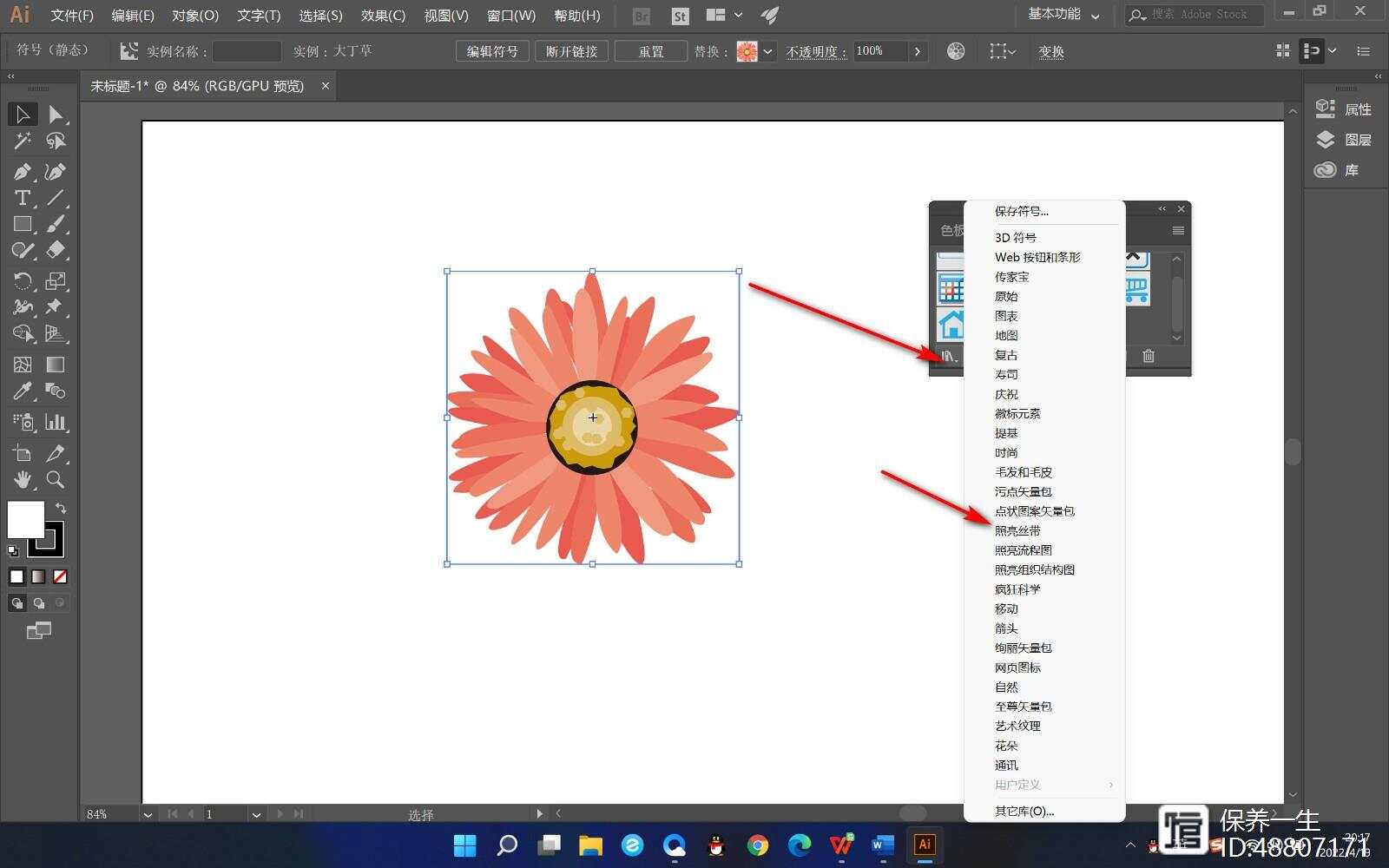Click the 编辑符号 button
Image resolution: width=1389 pixels, height=868 pixels.
(x=492, y=51)
